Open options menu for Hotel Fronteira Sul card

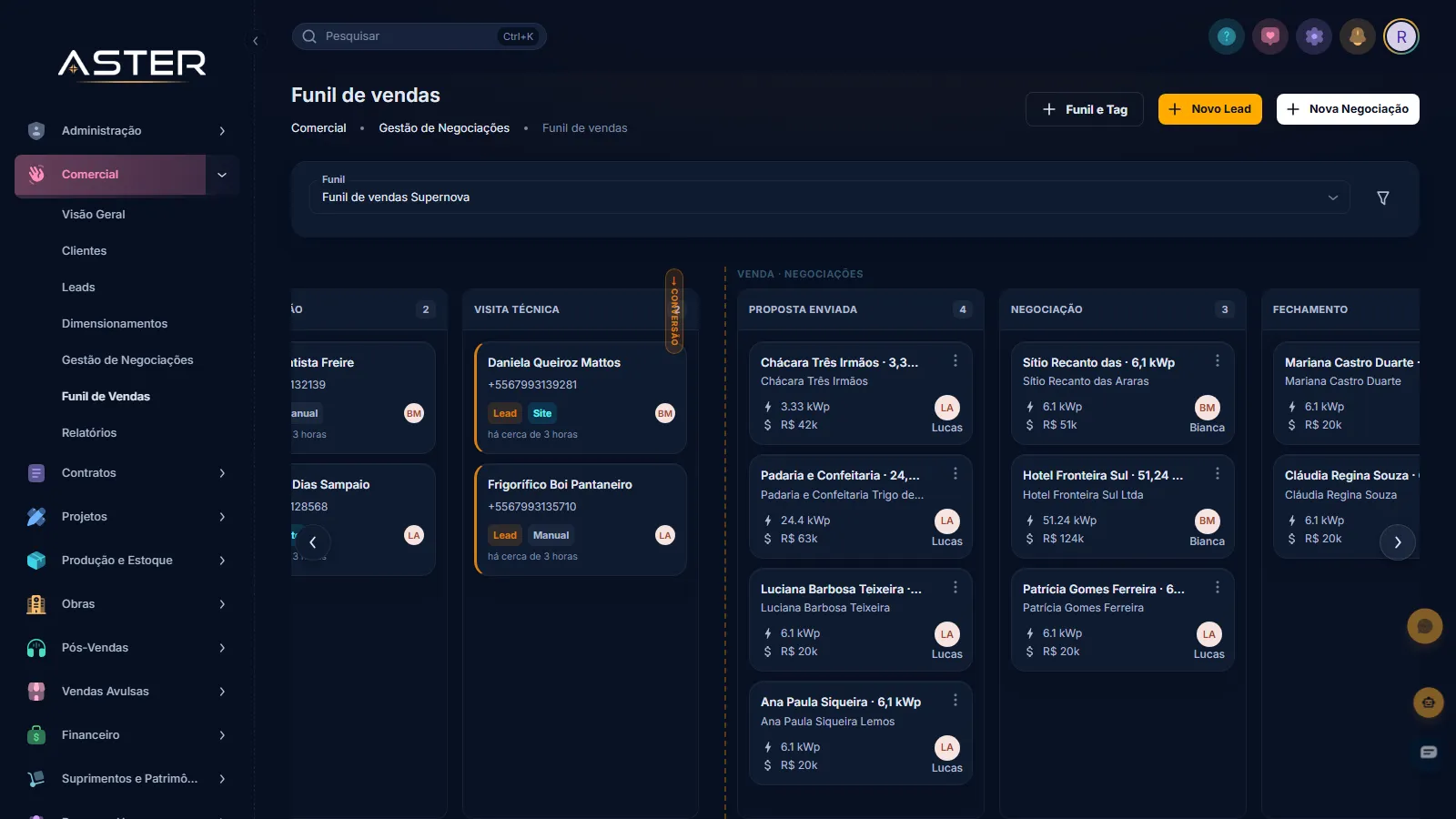[x=1218, y=474]
